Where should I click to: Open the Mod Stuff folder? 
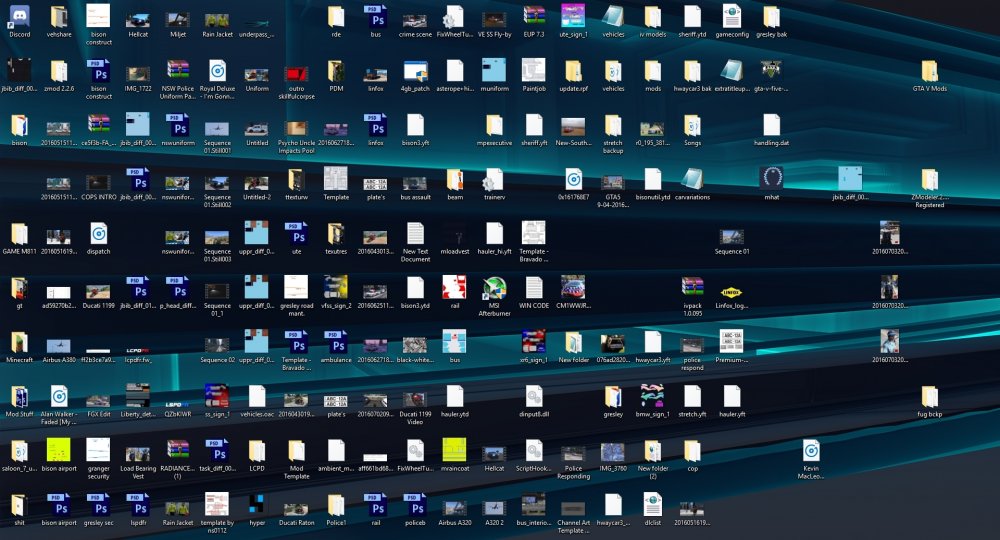click(x=19, y=397)
